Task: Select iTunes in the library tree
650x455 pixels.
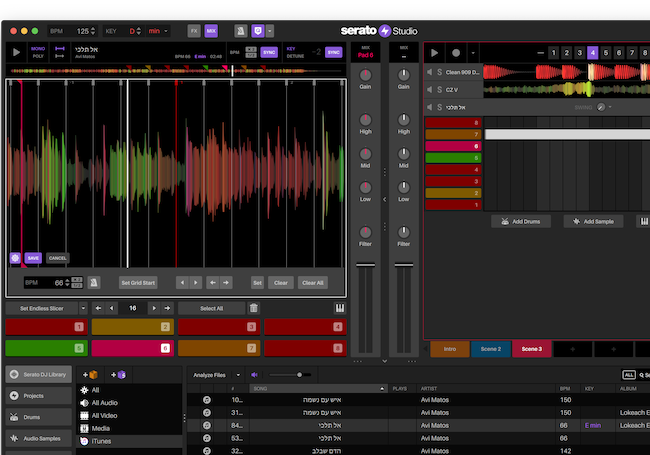Action: coord(129,441)
